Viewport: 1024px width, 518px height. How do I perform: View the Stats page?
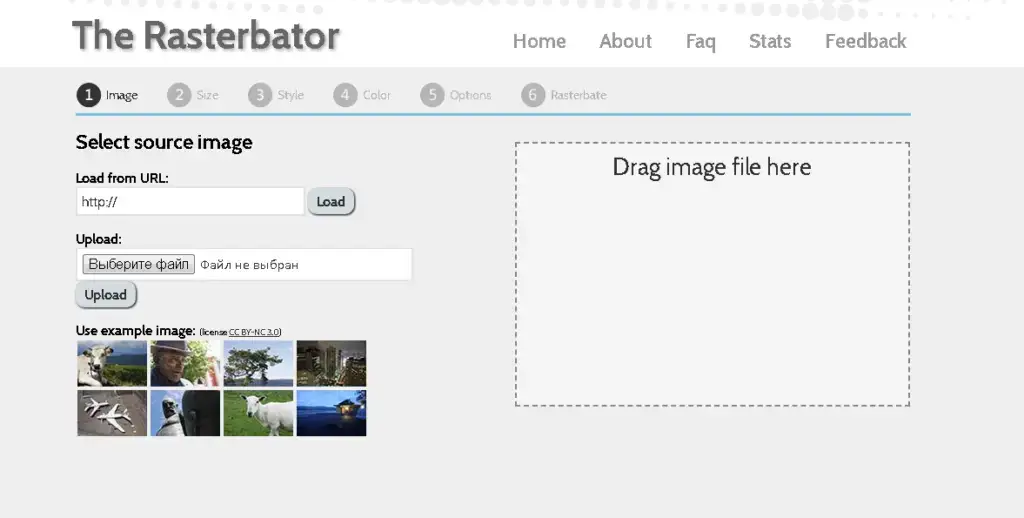[769, 41]
